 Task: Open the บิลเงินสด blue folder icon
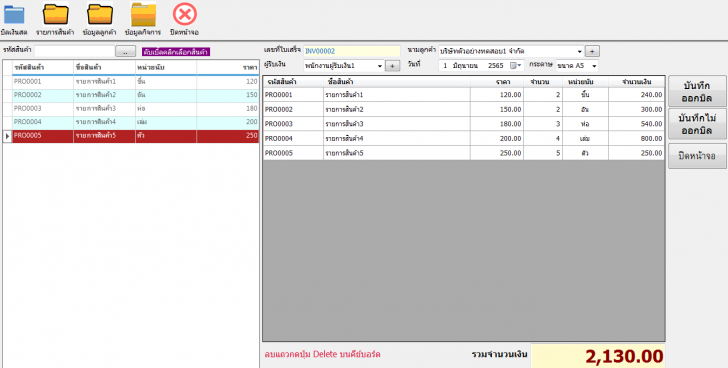[x=14, y=15]
